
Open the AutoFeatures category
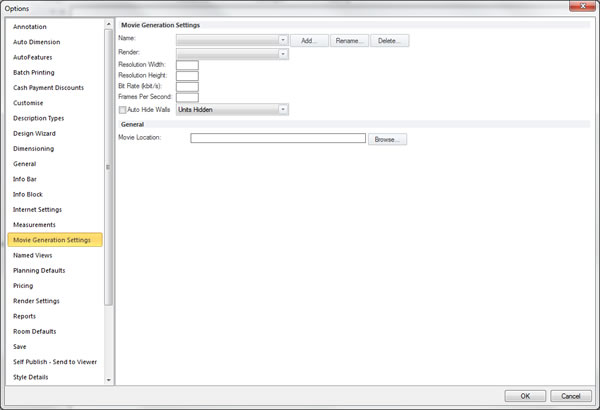click(x=33, y=57)
